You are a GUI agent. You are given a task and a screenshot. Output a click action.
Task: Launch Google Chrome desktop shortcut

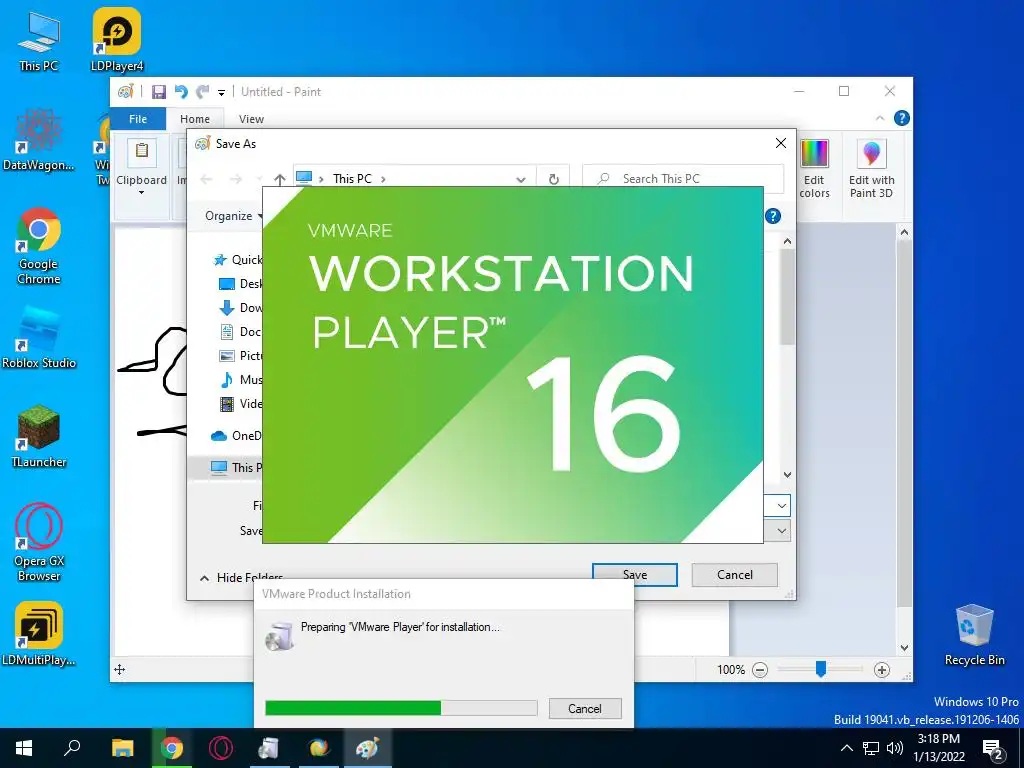coord(39,246)
